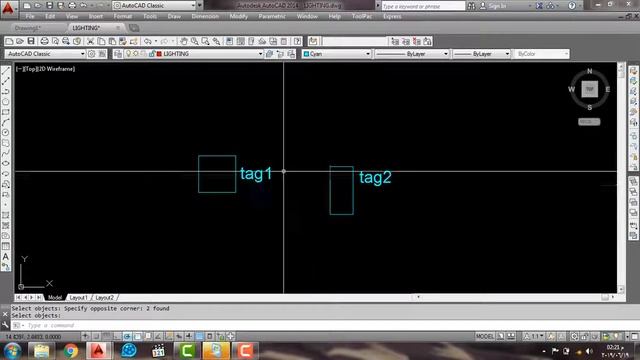Click the Zoom Realtime magnifier icon
Viewport: 640px width, 360px height.
pyautogui.click(x=195, y=41)
